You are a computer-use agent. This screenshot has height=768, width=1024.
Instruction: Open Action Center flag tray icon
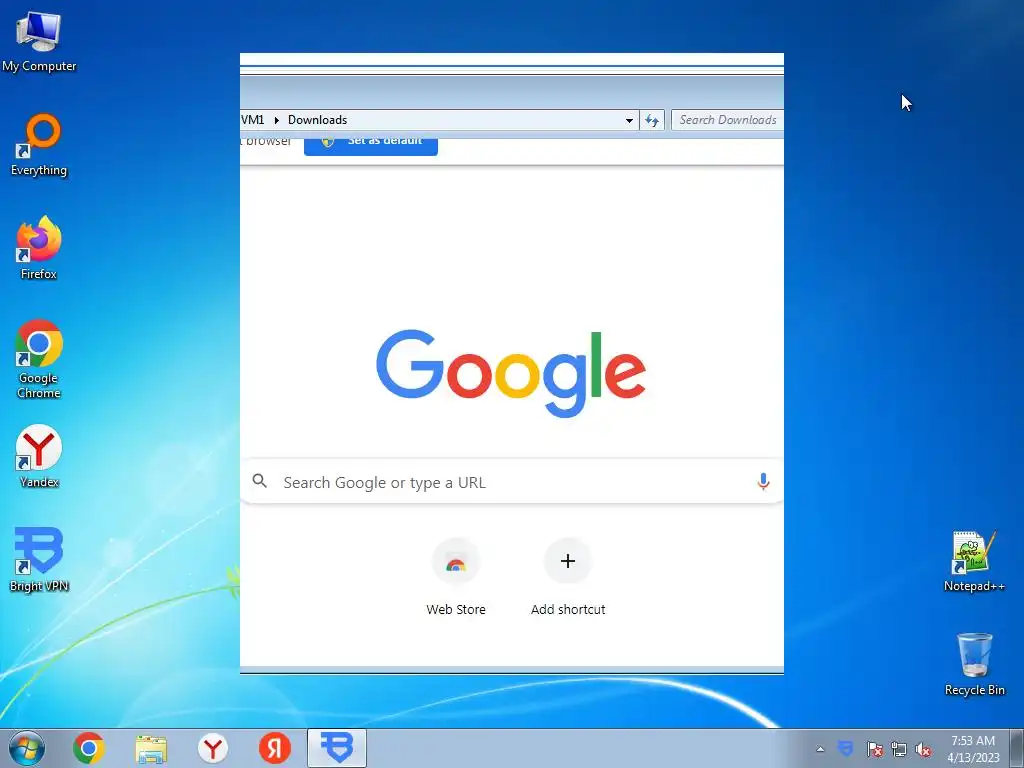pyautogui.click(x=874, y=749)
